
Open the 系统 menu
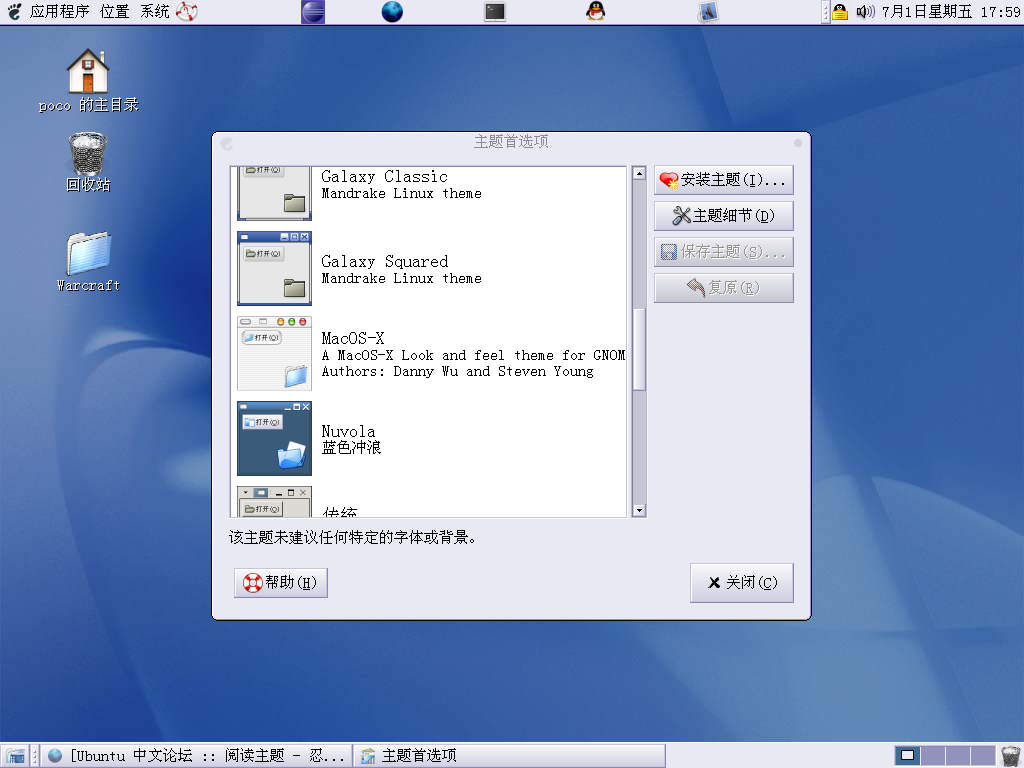click(x=155, y=11)
